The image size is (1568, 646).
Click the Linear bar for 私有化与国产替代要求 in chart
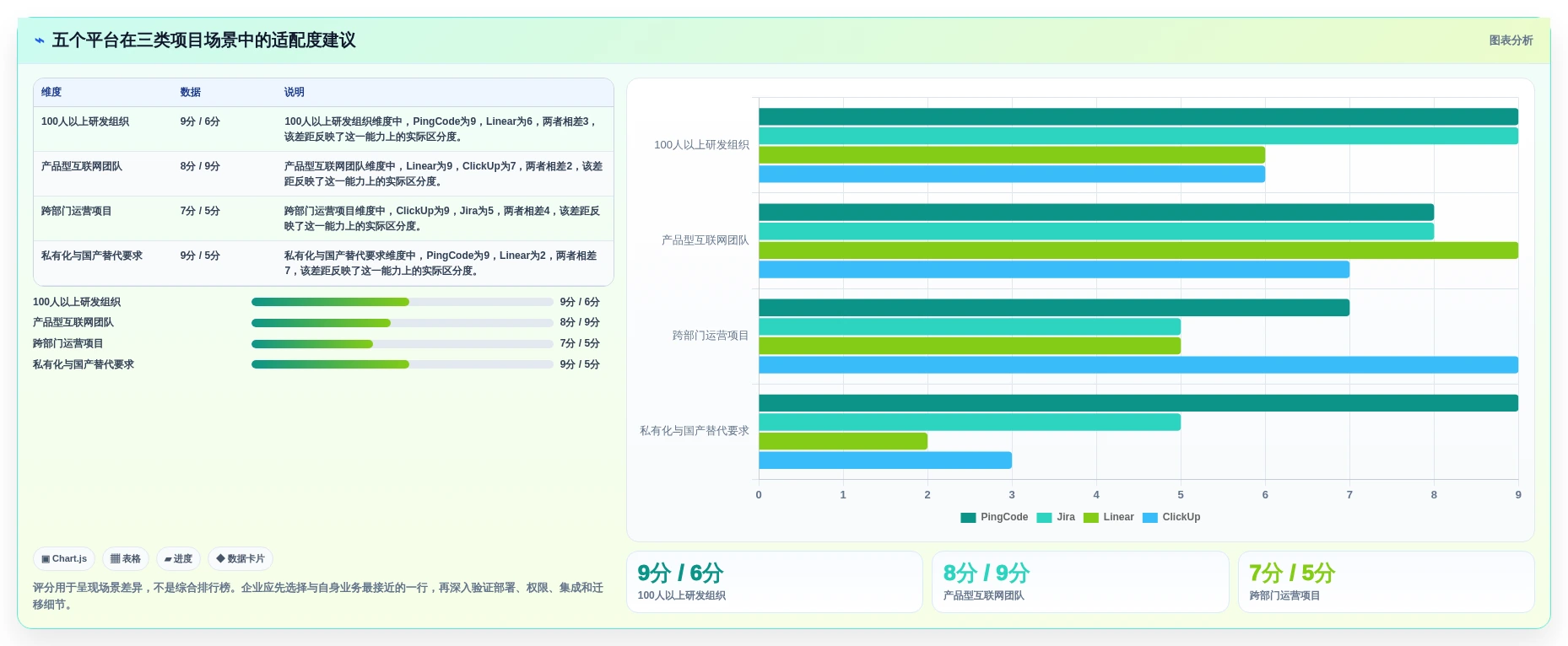(843, 441)
